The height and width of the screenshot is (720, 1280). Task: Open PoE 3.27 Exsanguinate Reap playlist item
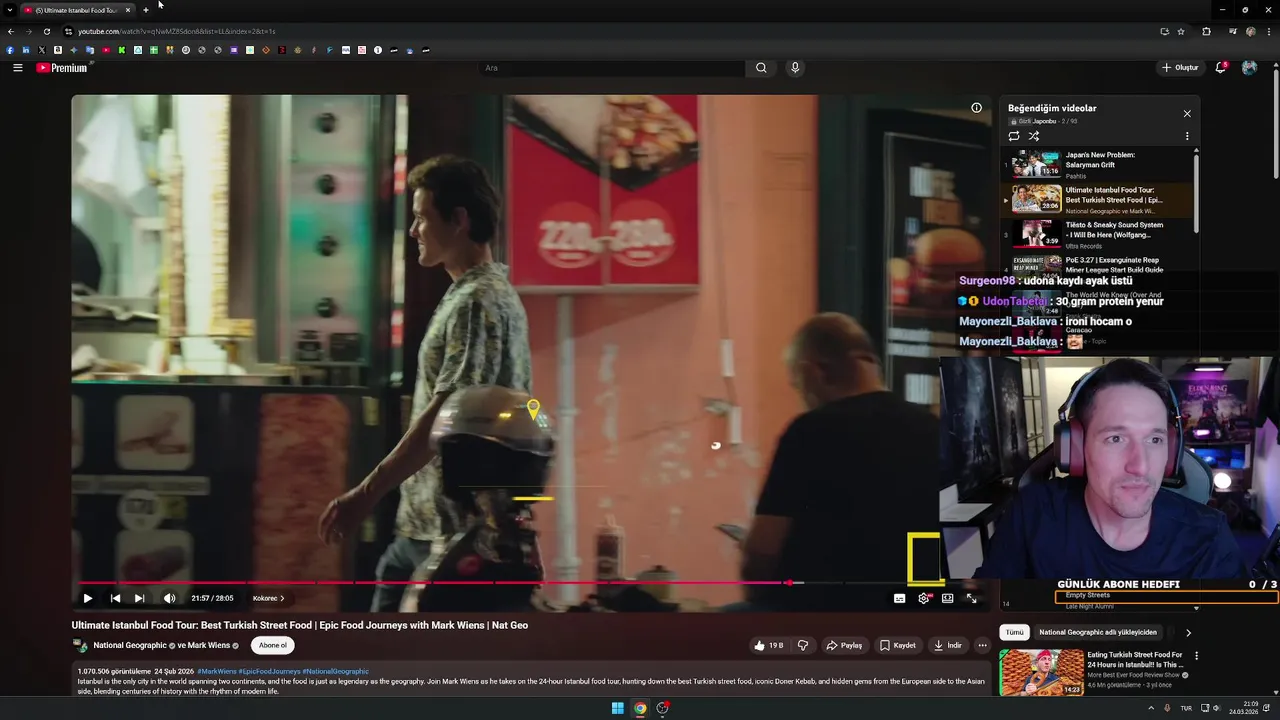click(1095, 266)
